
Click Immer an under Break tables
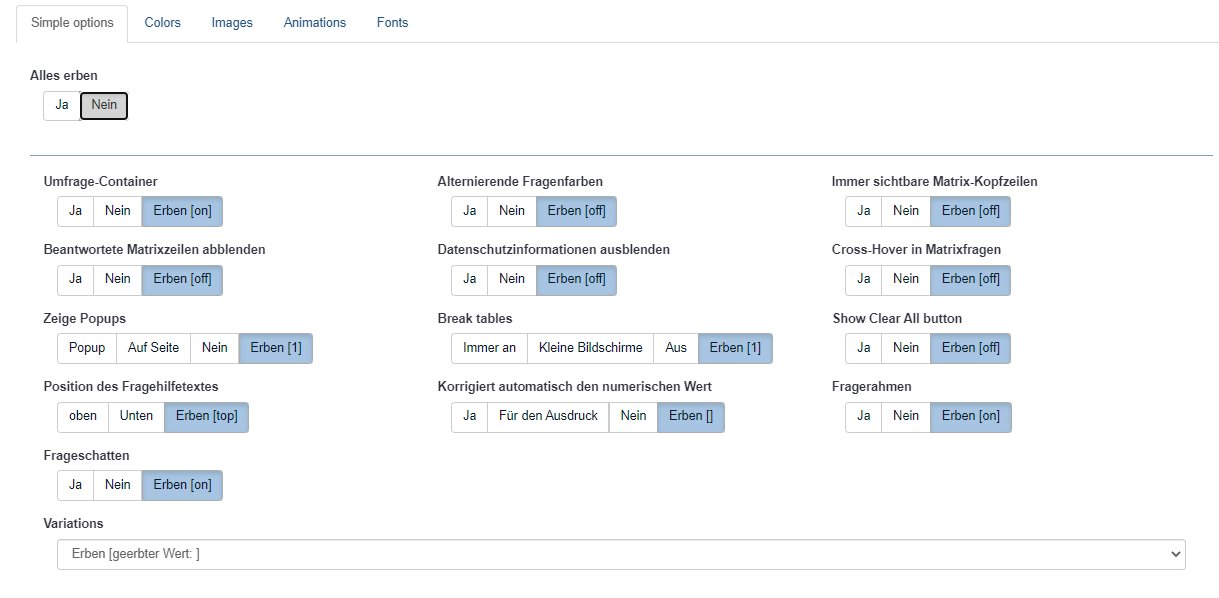[489, 348]
